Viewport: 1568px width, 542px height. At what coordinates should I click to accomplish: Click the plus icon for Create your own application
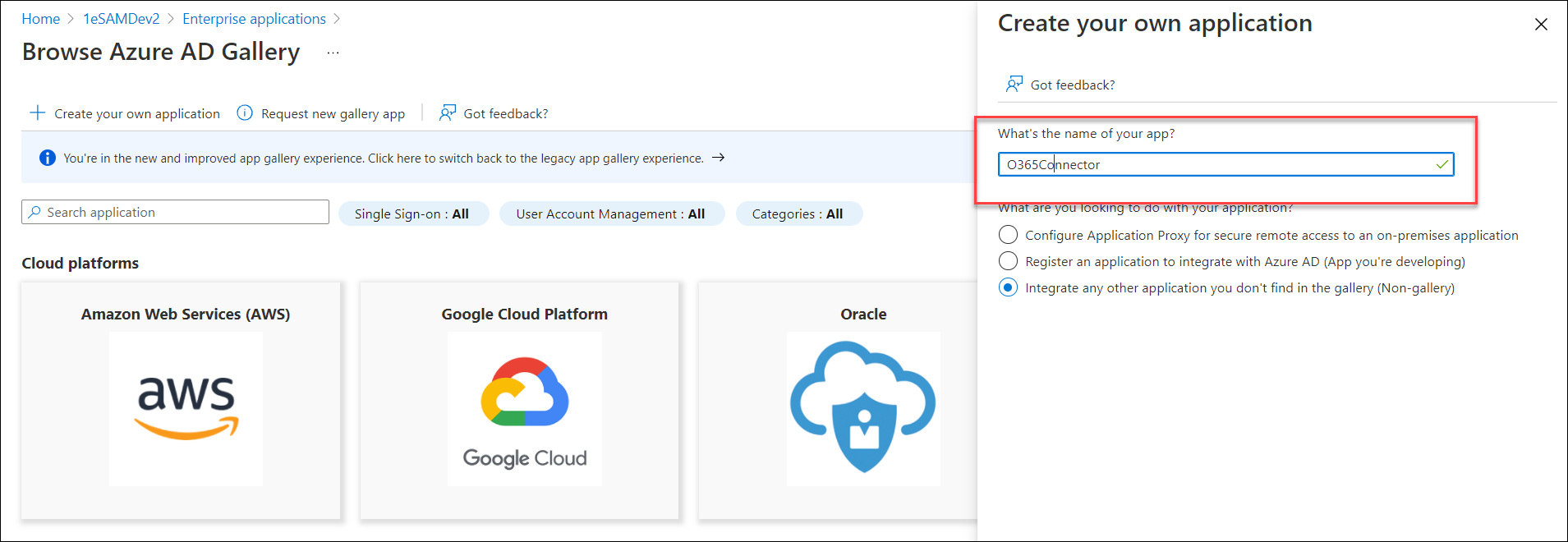pos(37,113)
